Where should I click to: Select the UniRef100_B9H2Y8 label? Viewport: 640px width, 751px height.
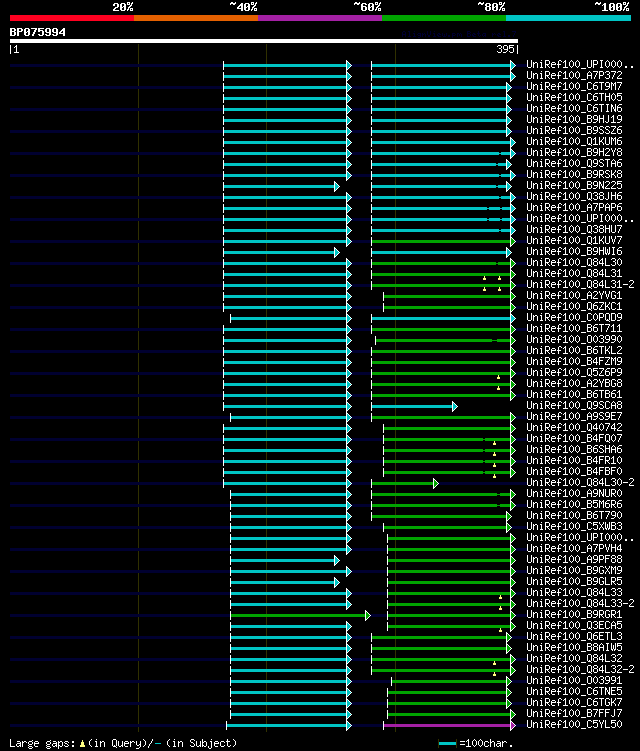click(x=574, y=153)
